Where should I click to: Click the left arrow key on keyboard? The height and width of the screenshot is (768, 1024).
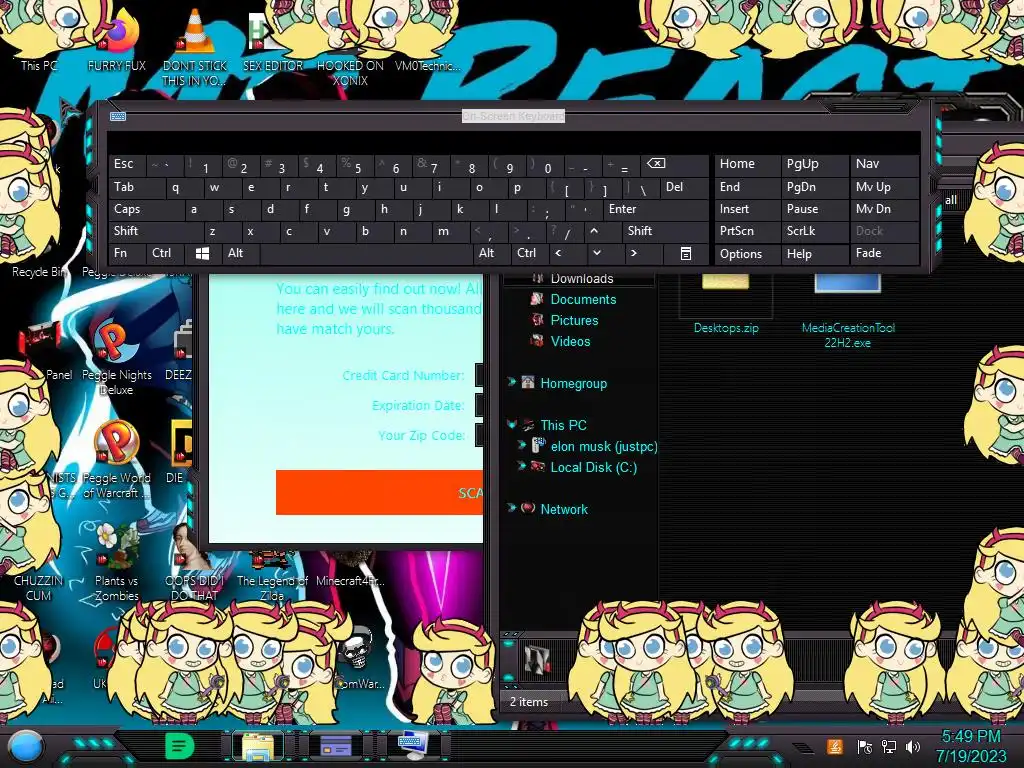[x=558, y=253]
